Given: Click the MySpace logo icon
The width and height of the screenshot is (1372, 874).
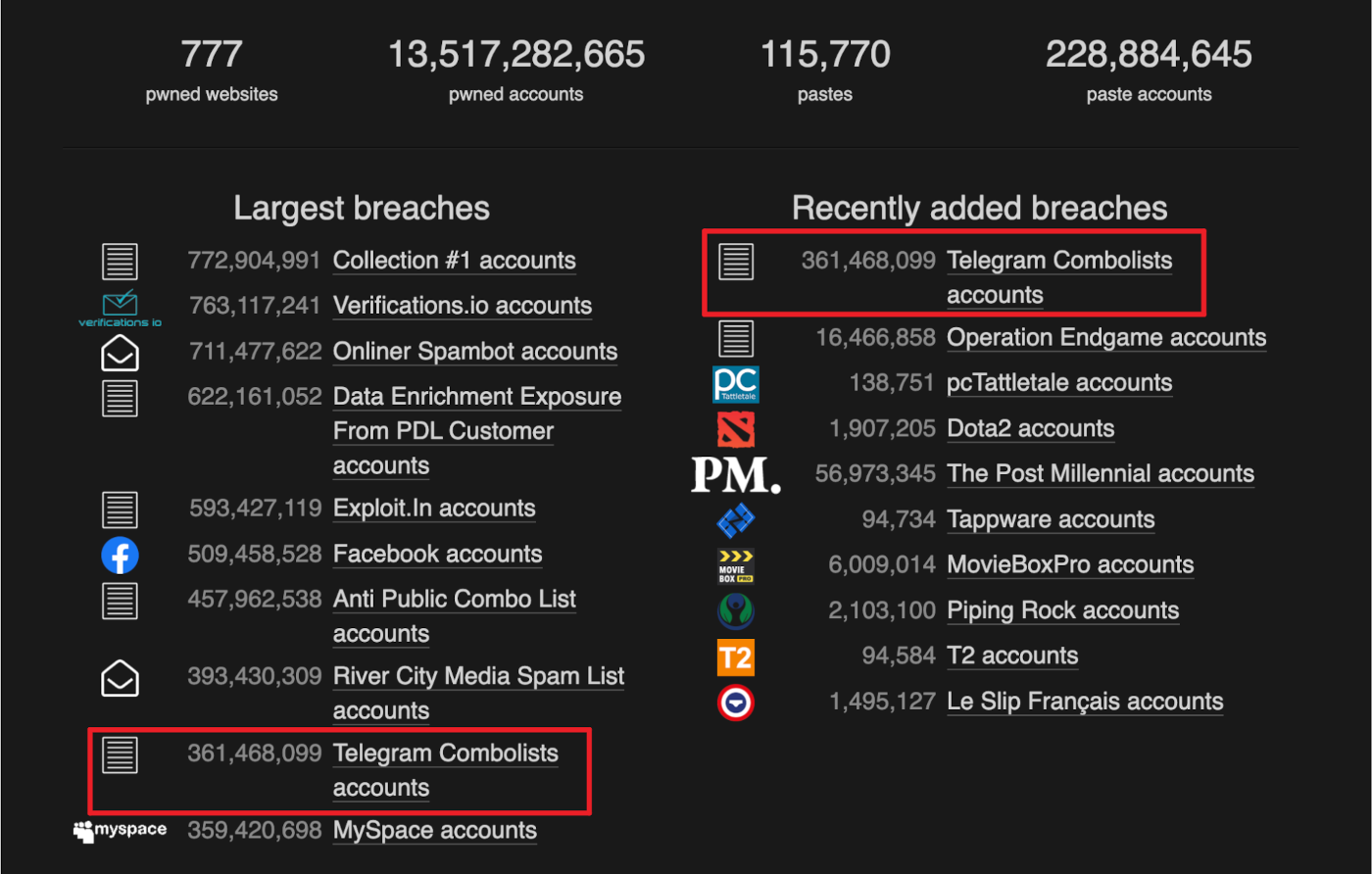Looking at the screenshot, I should click(120, 831).
